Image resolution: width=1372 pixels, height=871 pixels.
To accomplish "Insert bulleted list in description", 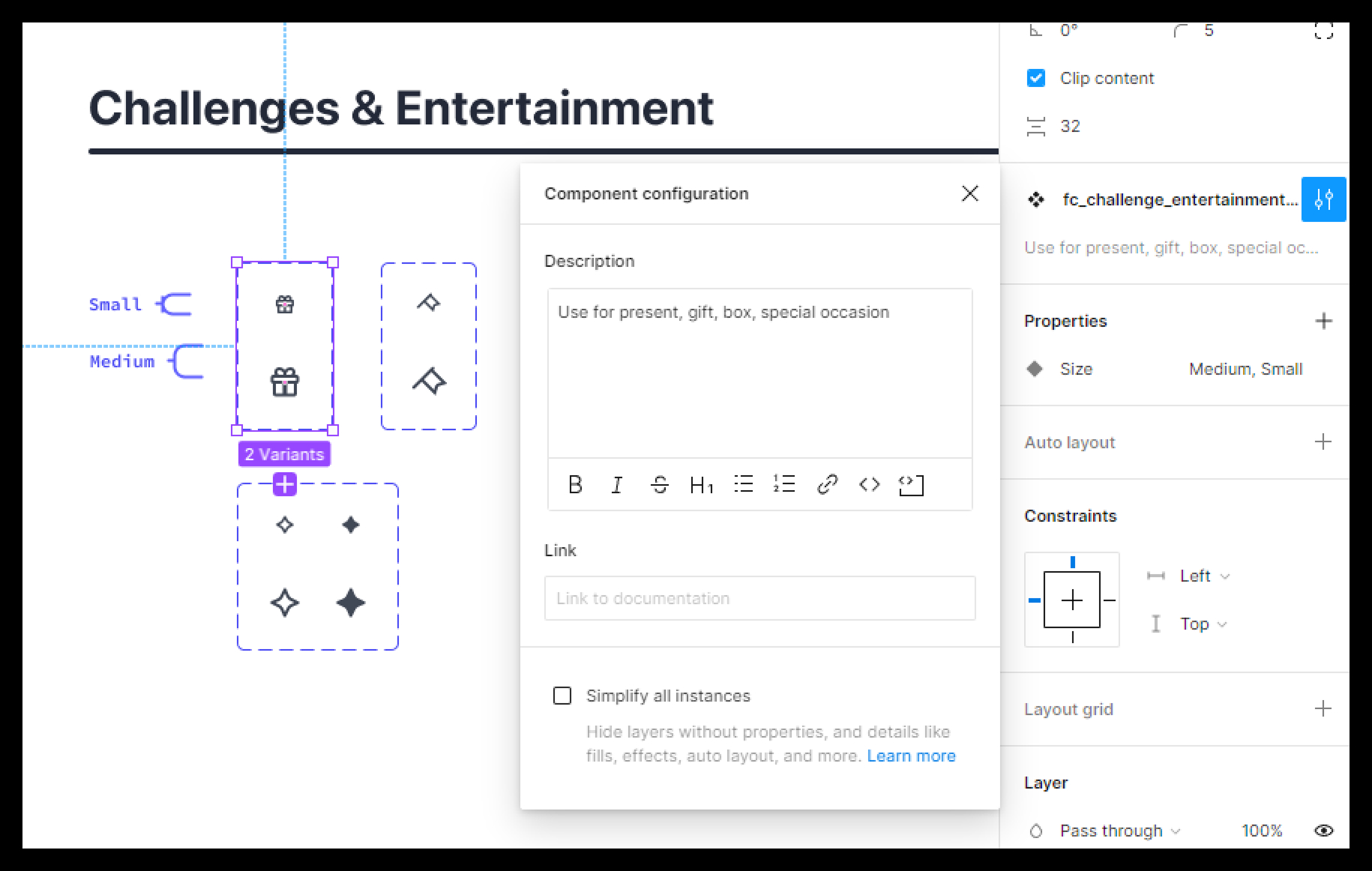I will coord(744,484).
